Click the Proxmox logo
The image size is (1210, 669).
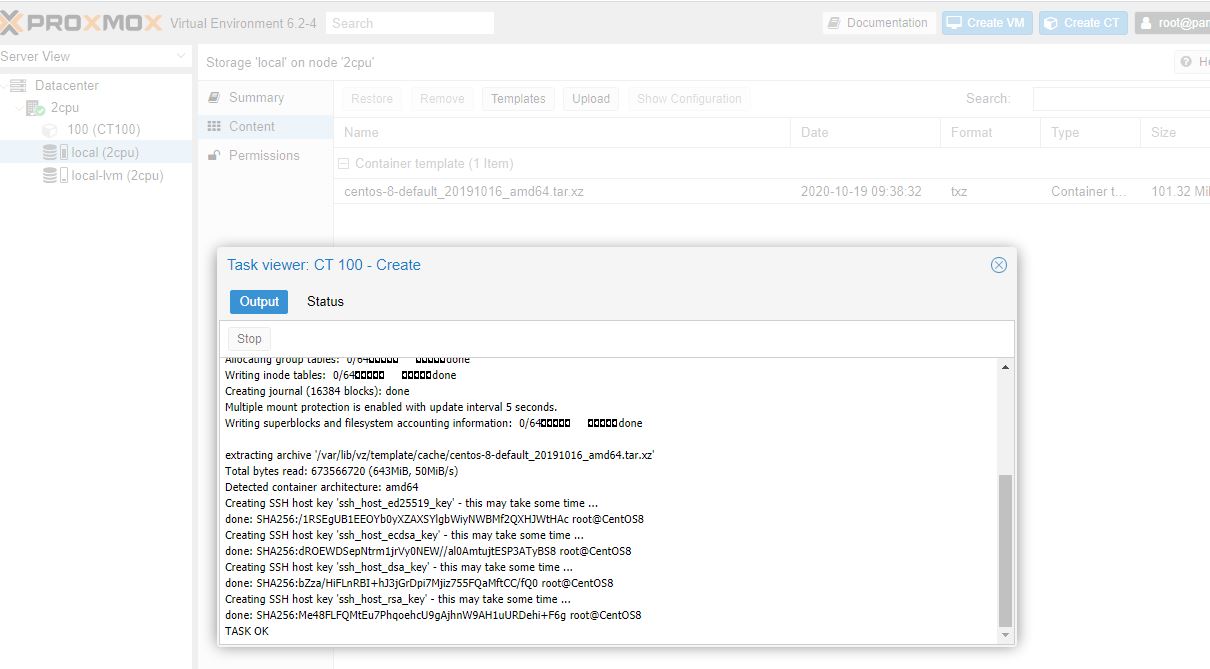80,22
